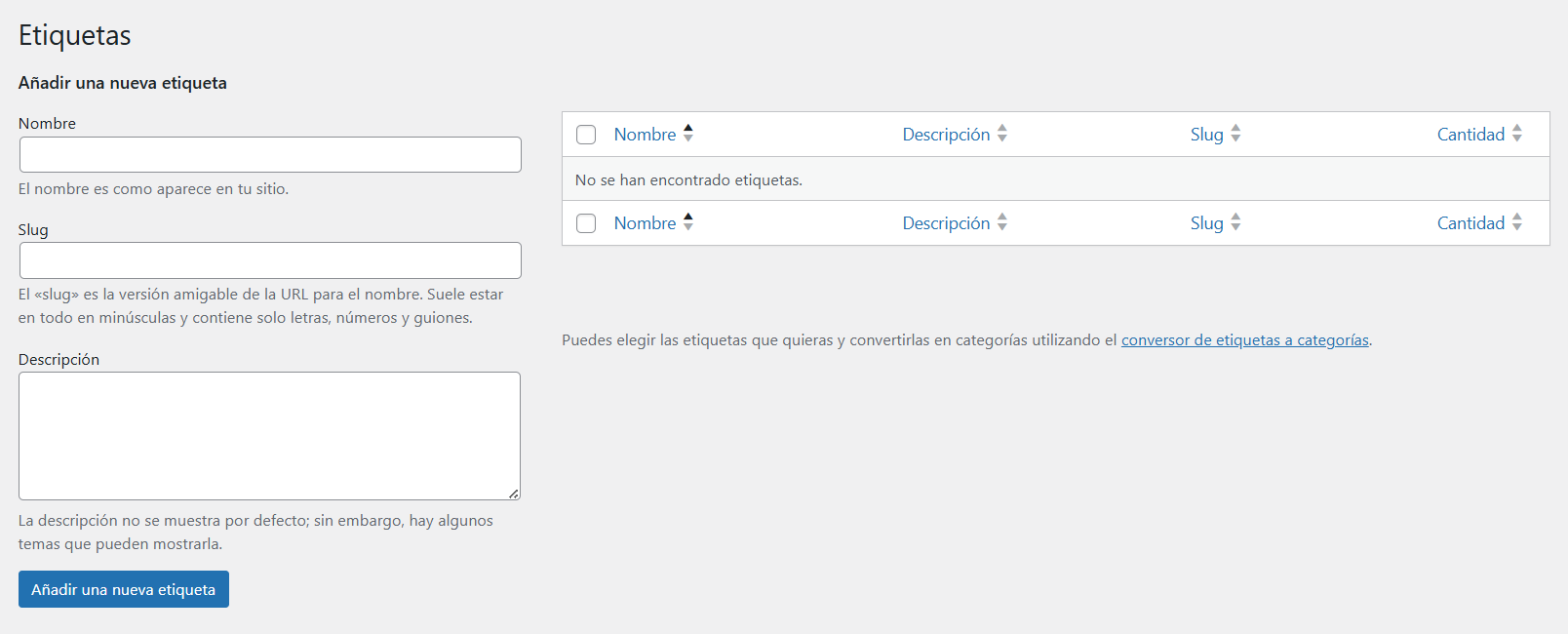1568x634 pixels.
Task: Click the Slug text input field
Action: coord(270,260)
